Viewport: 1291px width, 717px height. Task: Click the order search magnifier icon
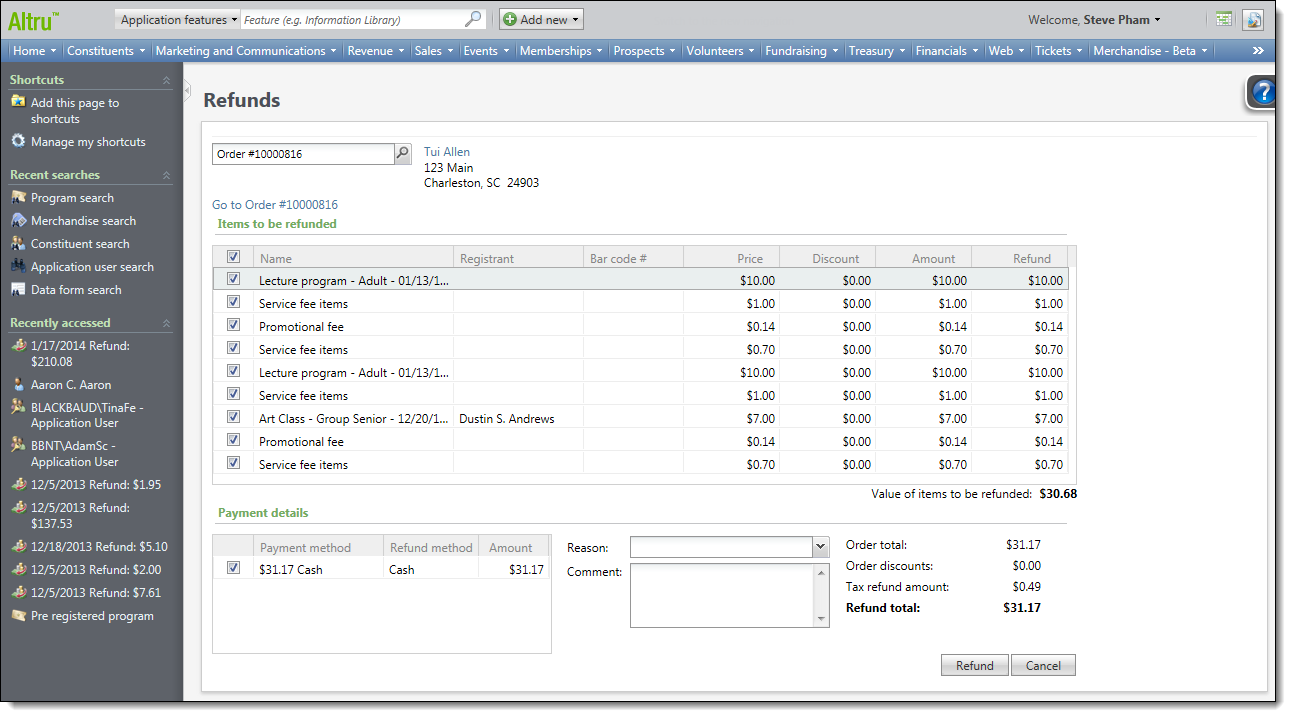coord(402,154)
